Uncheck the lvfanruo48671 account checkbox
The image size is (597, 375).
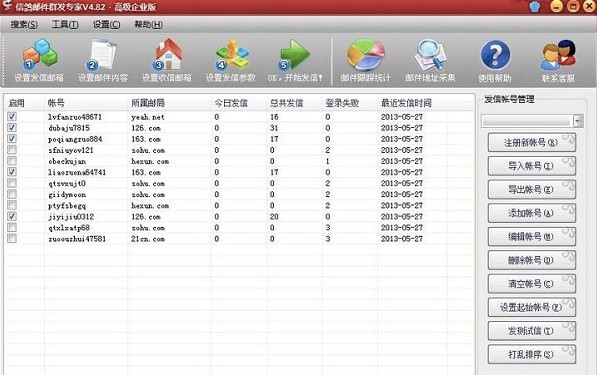pyautogui.click(x=12, y=116)
